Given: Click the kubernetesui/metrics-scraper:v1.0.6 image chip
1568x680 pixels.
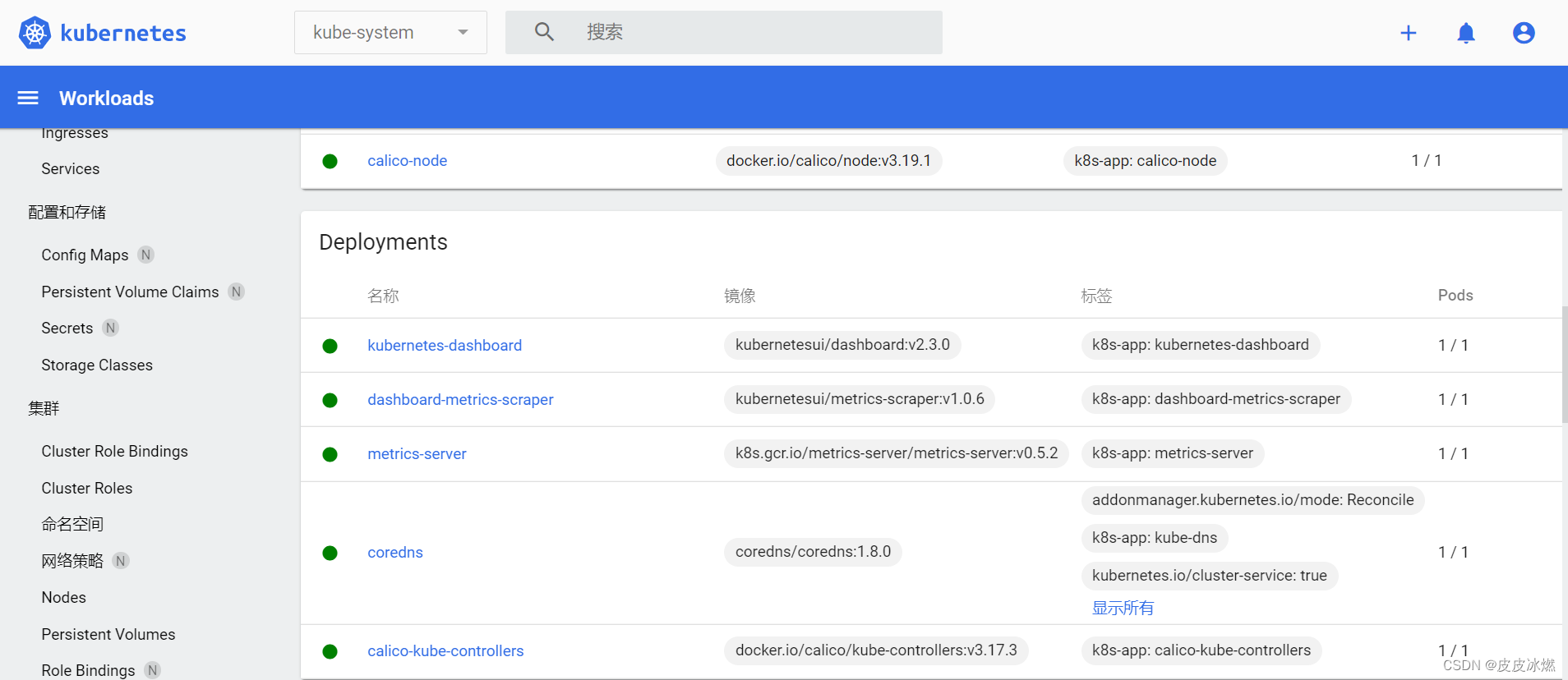Looking at the screenshot, I should tap(860, 399).
